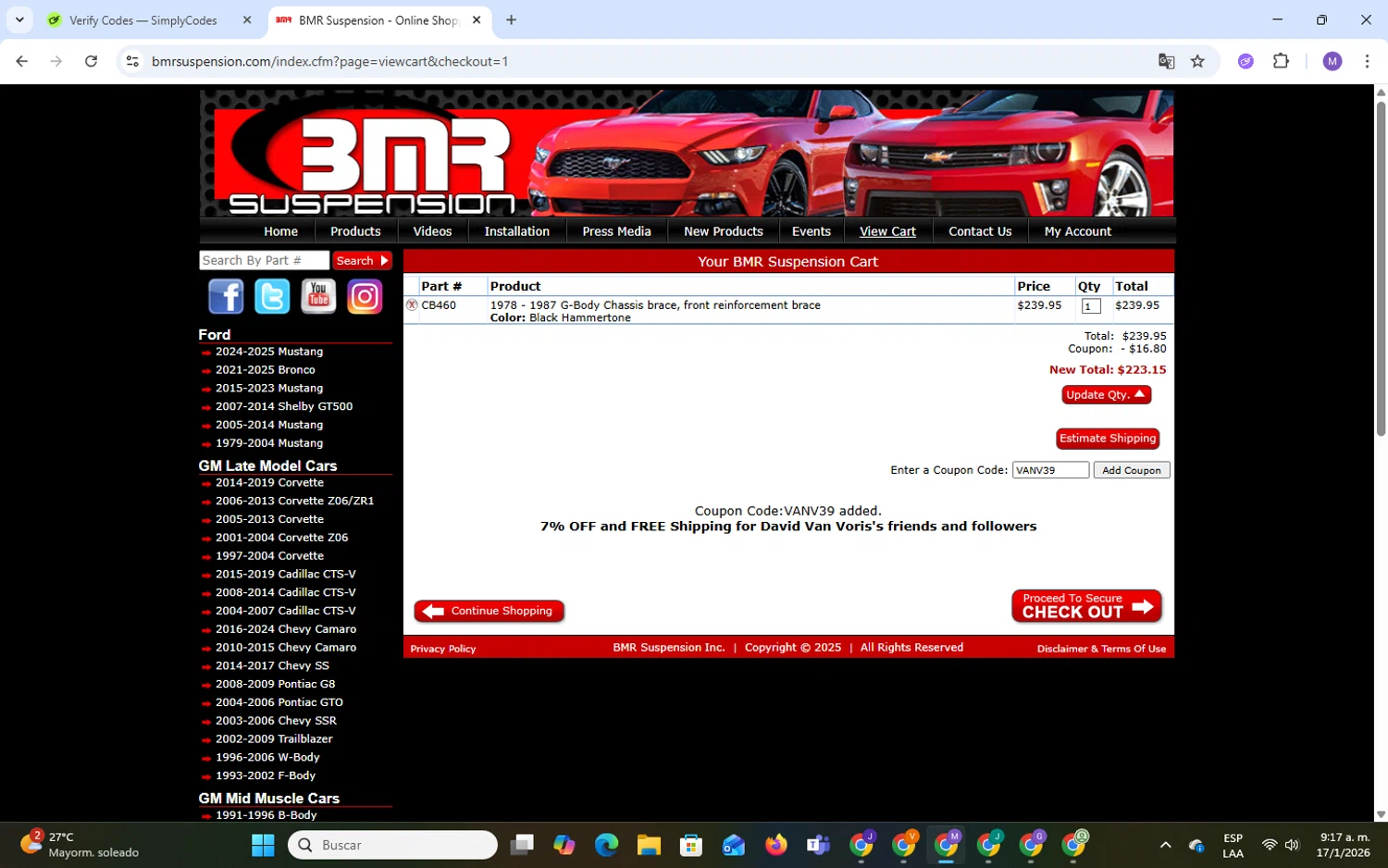This screenshot has width=1388, height=868.
Task: Click the Estimate Shipping button
Action: coord(1108,439)
